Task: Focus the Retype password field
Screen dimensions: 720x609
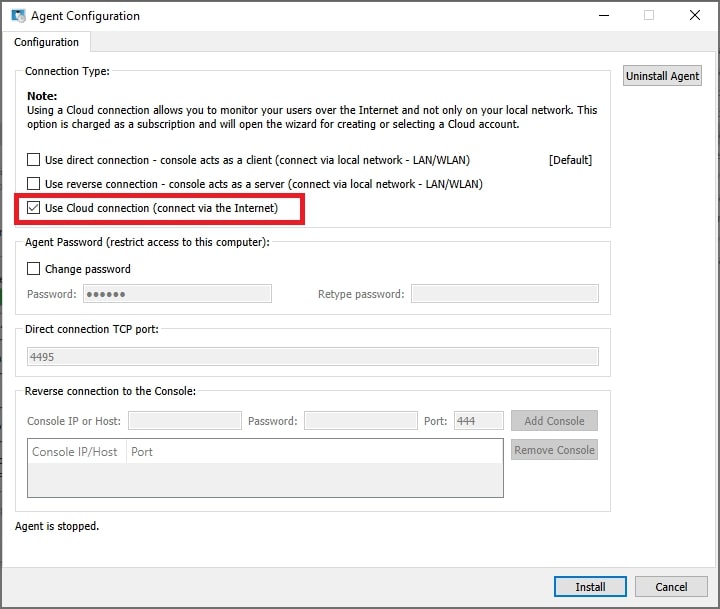Action: click(504, 294)
